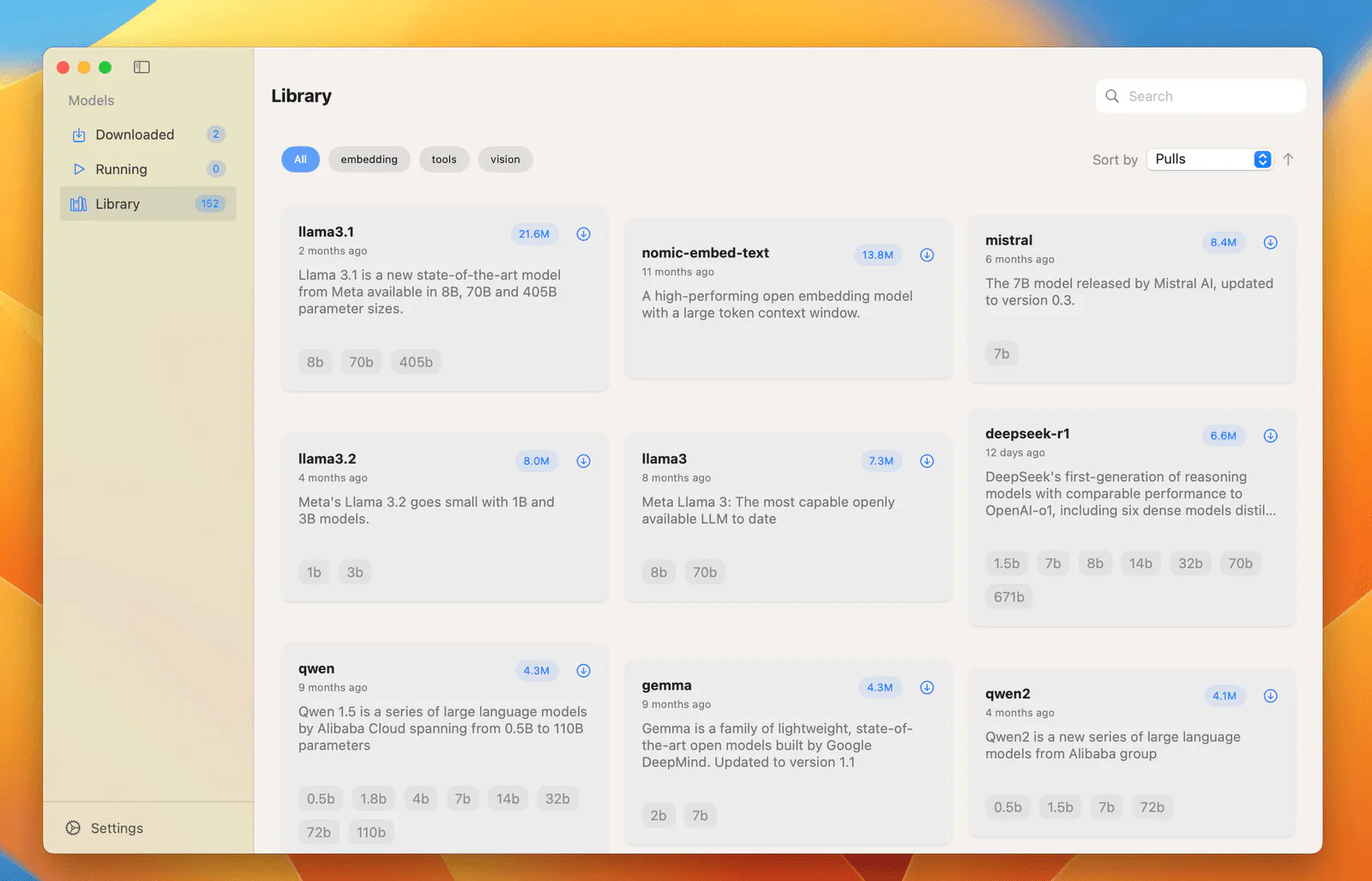Viewport: 1372px width, 881px height.
Task: Click the Search input field
Action: pyautogui.click(x=1200, y=96)
